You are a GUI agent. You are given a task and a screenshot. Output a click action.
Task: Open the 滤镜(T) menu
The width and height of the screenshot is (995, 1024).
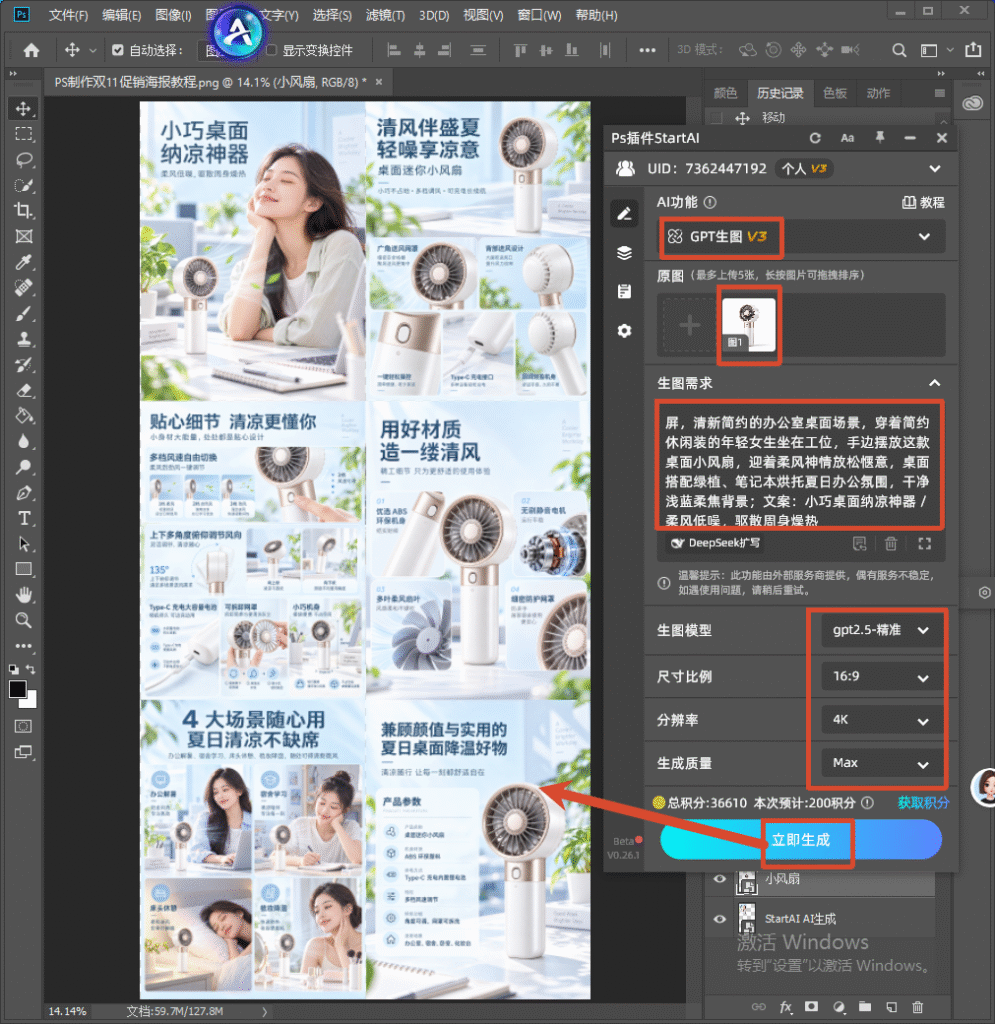385,15
